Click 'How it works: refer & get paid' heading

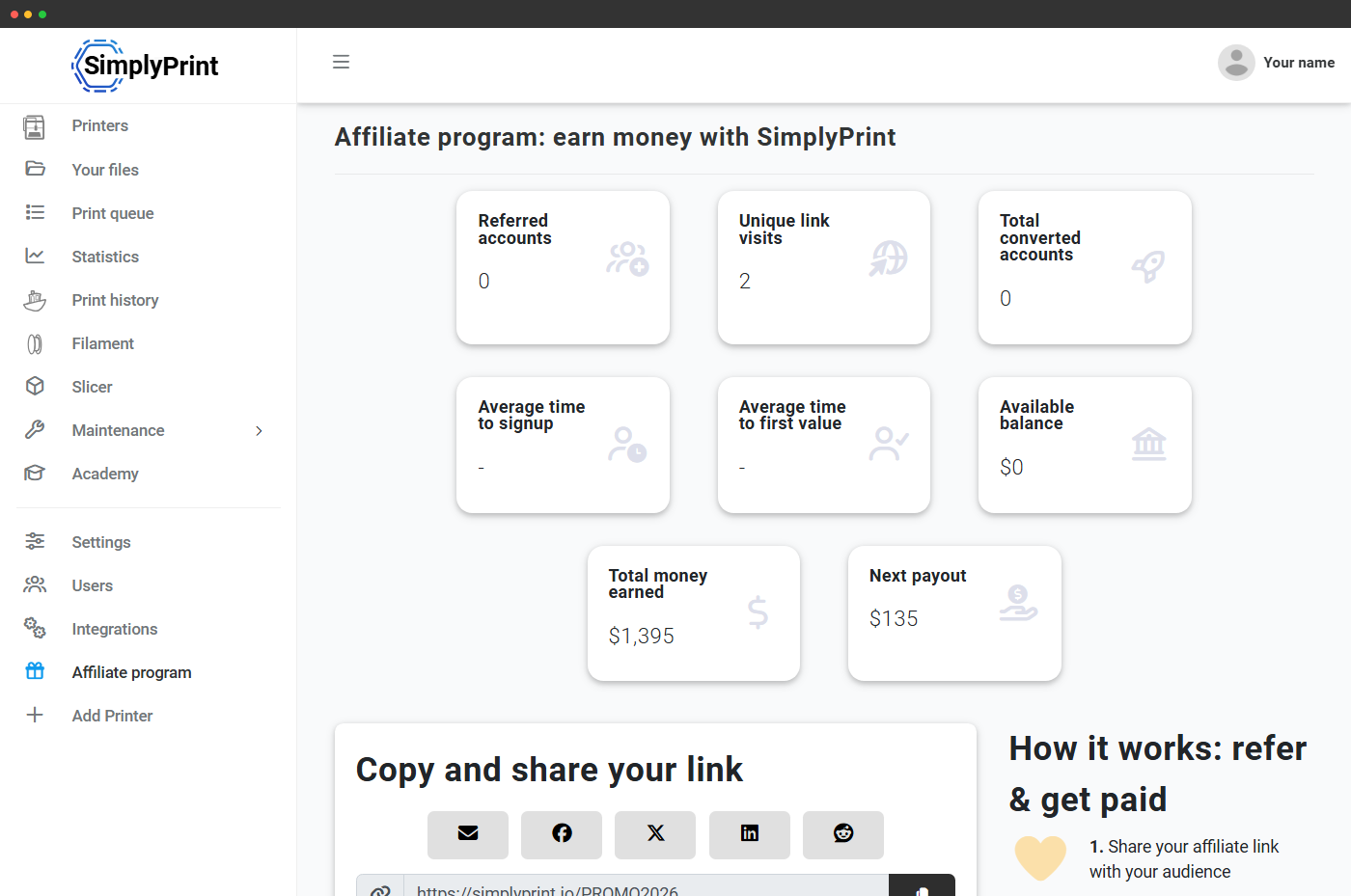pyautogui.click(x=1158, y=774)
